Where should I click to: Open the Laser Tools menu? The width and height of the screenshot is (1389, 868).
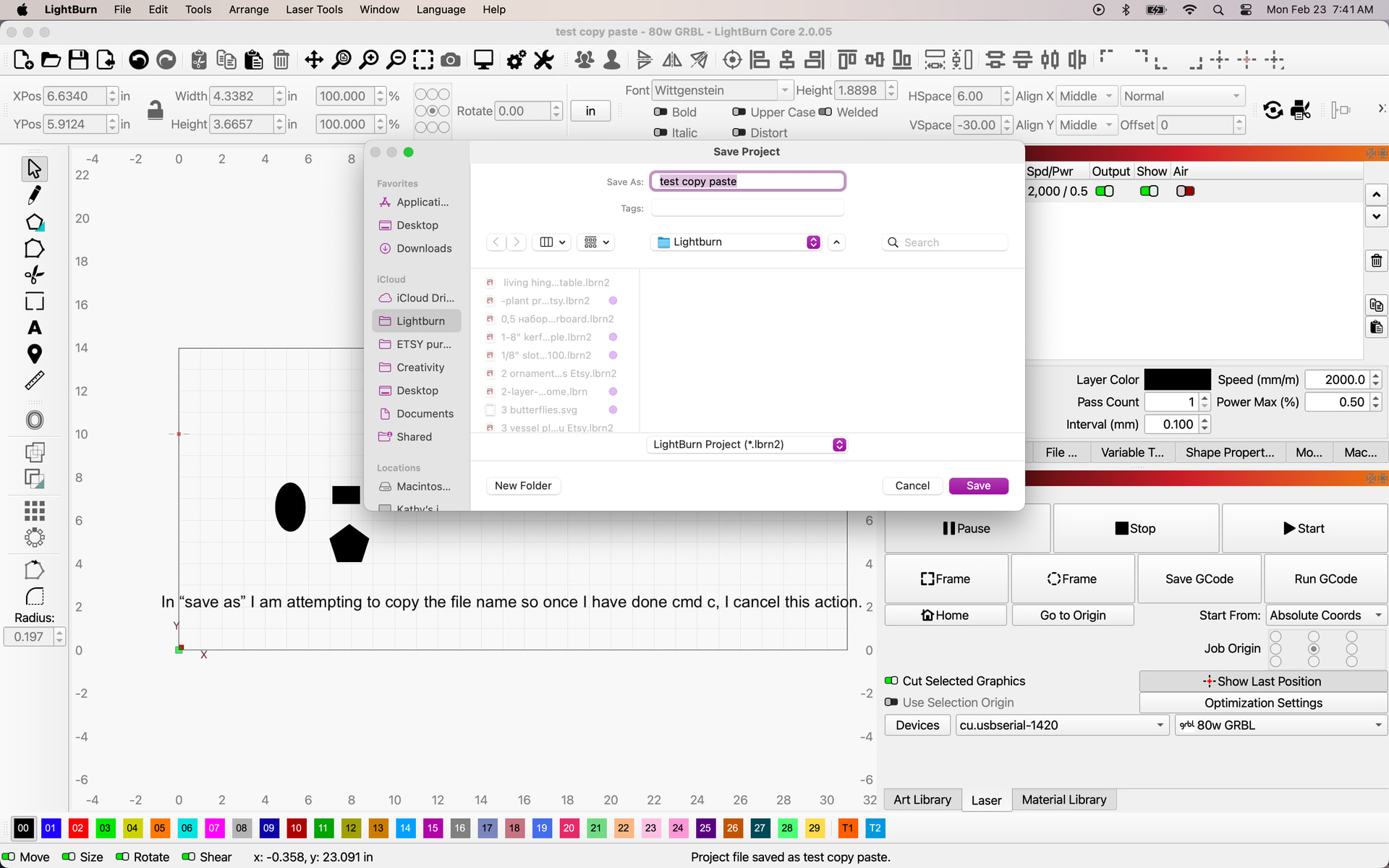click(x=314, y=9)
